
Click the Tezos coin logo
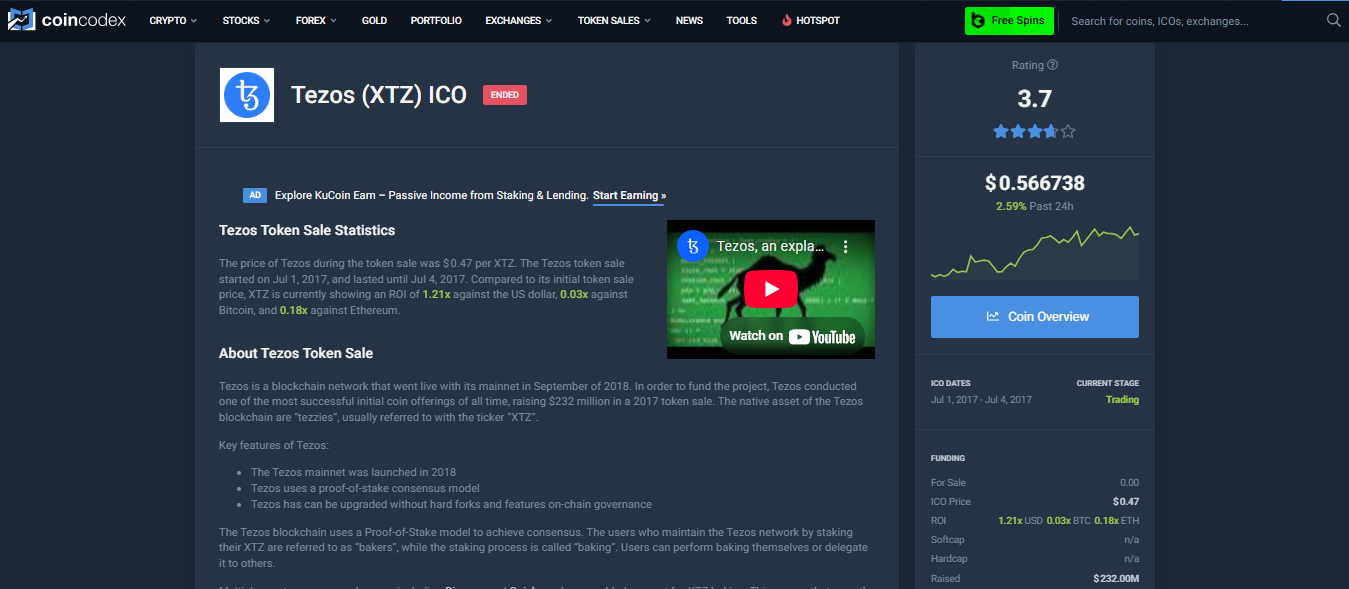[x=247, y=95]
